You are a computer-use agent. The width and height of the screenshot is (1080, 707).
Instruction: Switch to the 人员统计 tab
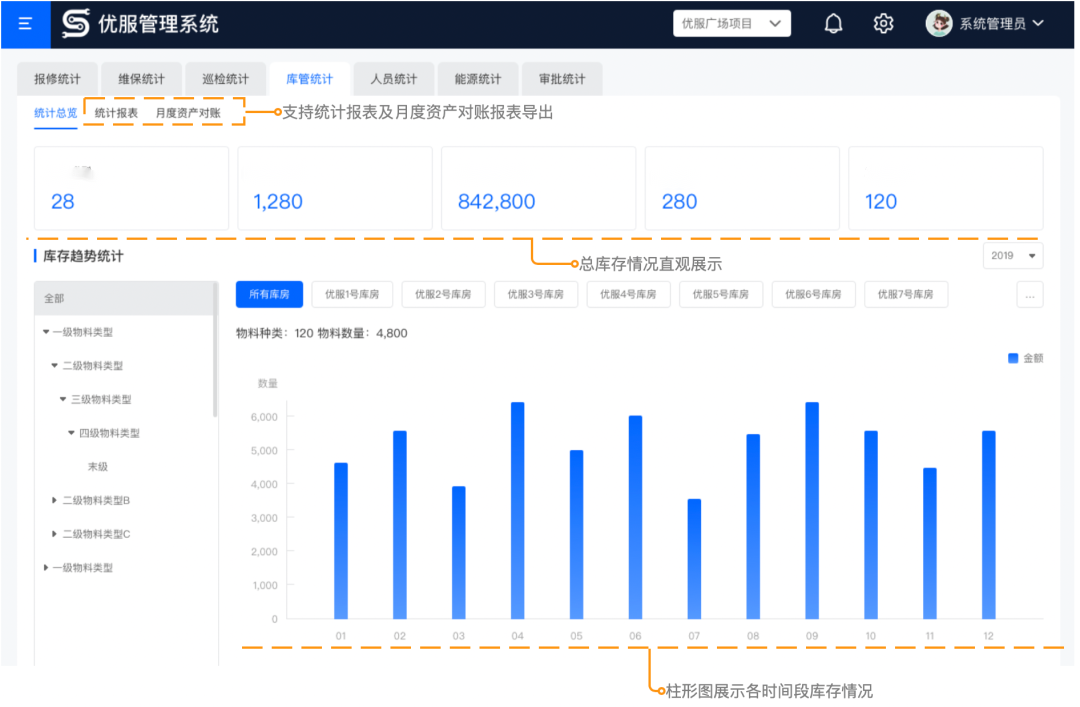(x=393, y=79)
